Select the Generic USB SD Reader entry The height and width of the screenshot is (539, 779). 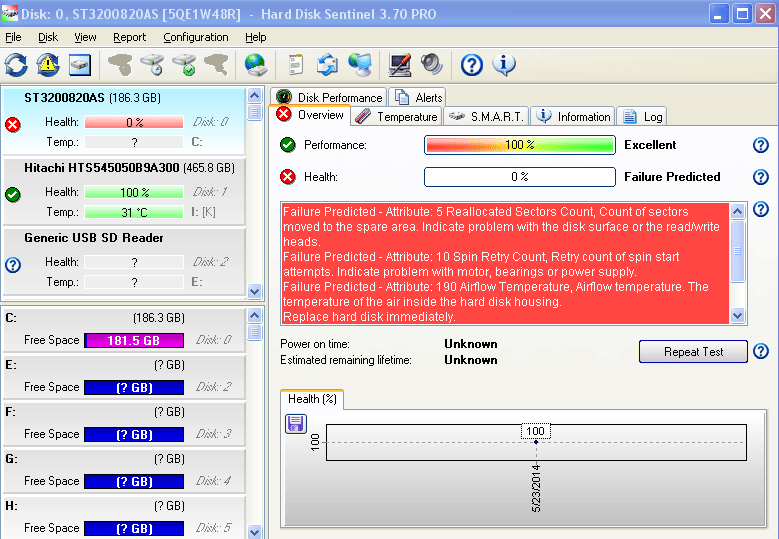124,261
